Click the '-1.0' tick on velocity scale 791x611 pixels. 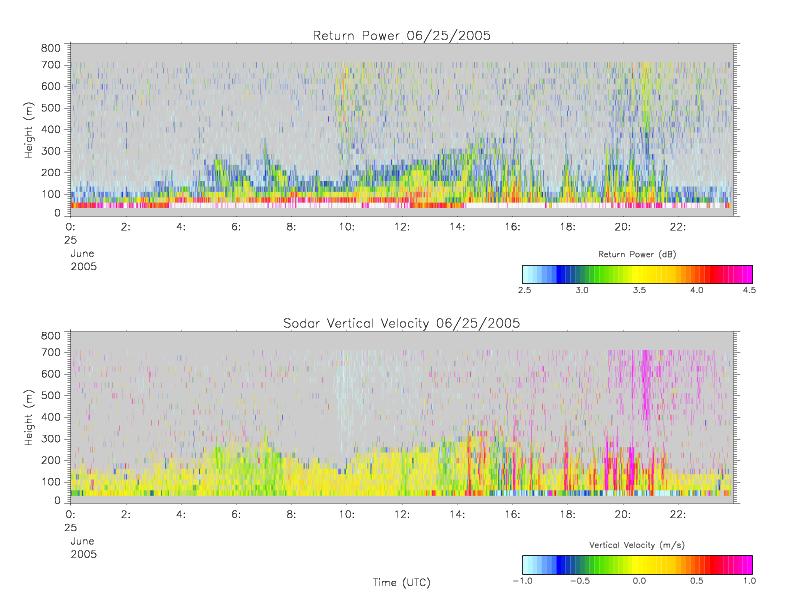pyautogui.click(x=522, y=581)
